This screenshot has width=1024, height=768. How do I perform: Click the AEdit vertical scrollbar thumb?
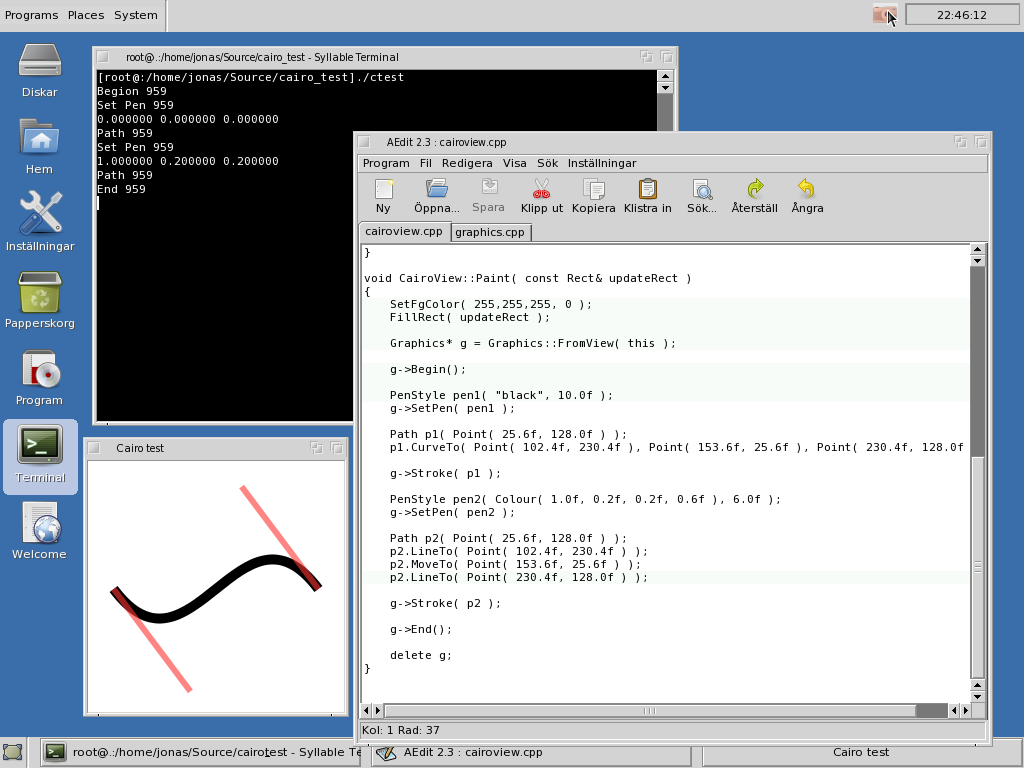click(x=978, y=568)
